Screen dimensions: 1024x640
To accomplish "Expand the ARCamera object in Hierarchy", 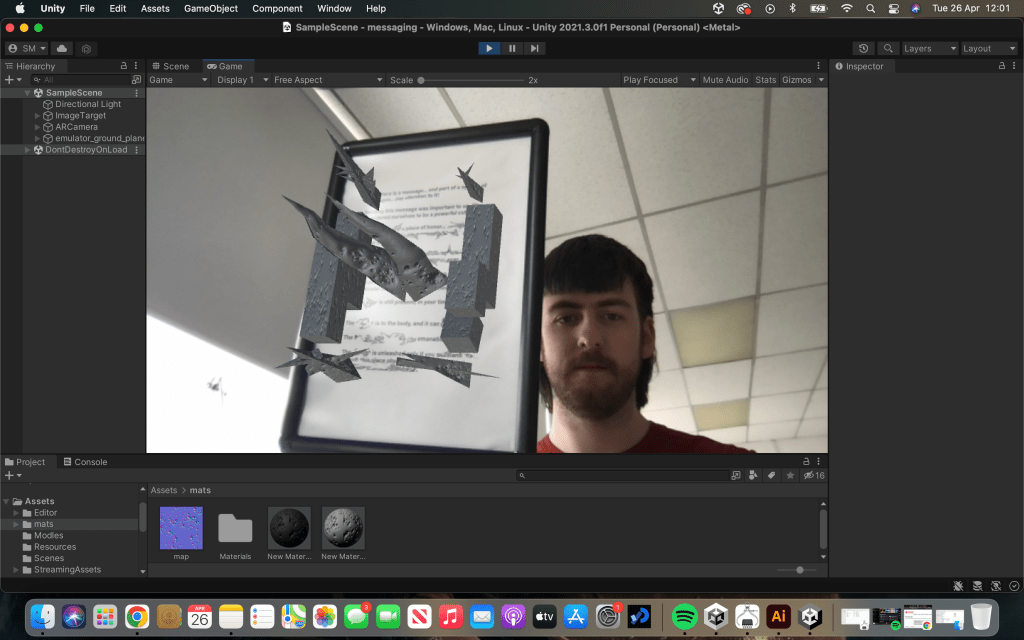I will [x=37, y=127].
